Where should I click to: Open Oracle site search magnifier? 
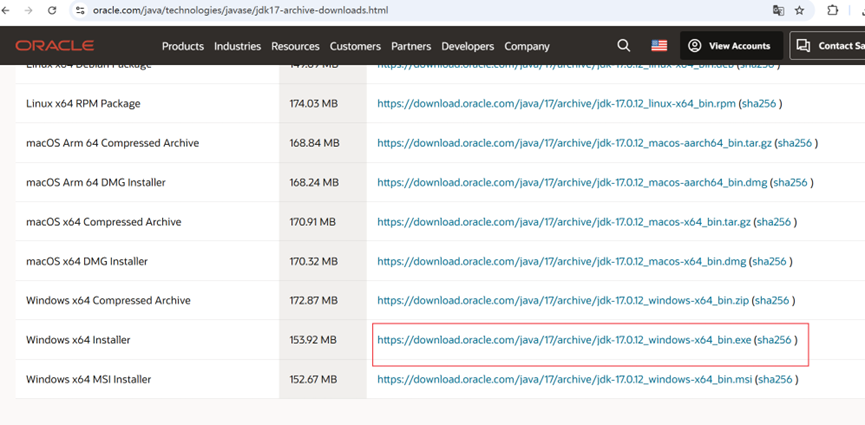[x=624, y=46]
